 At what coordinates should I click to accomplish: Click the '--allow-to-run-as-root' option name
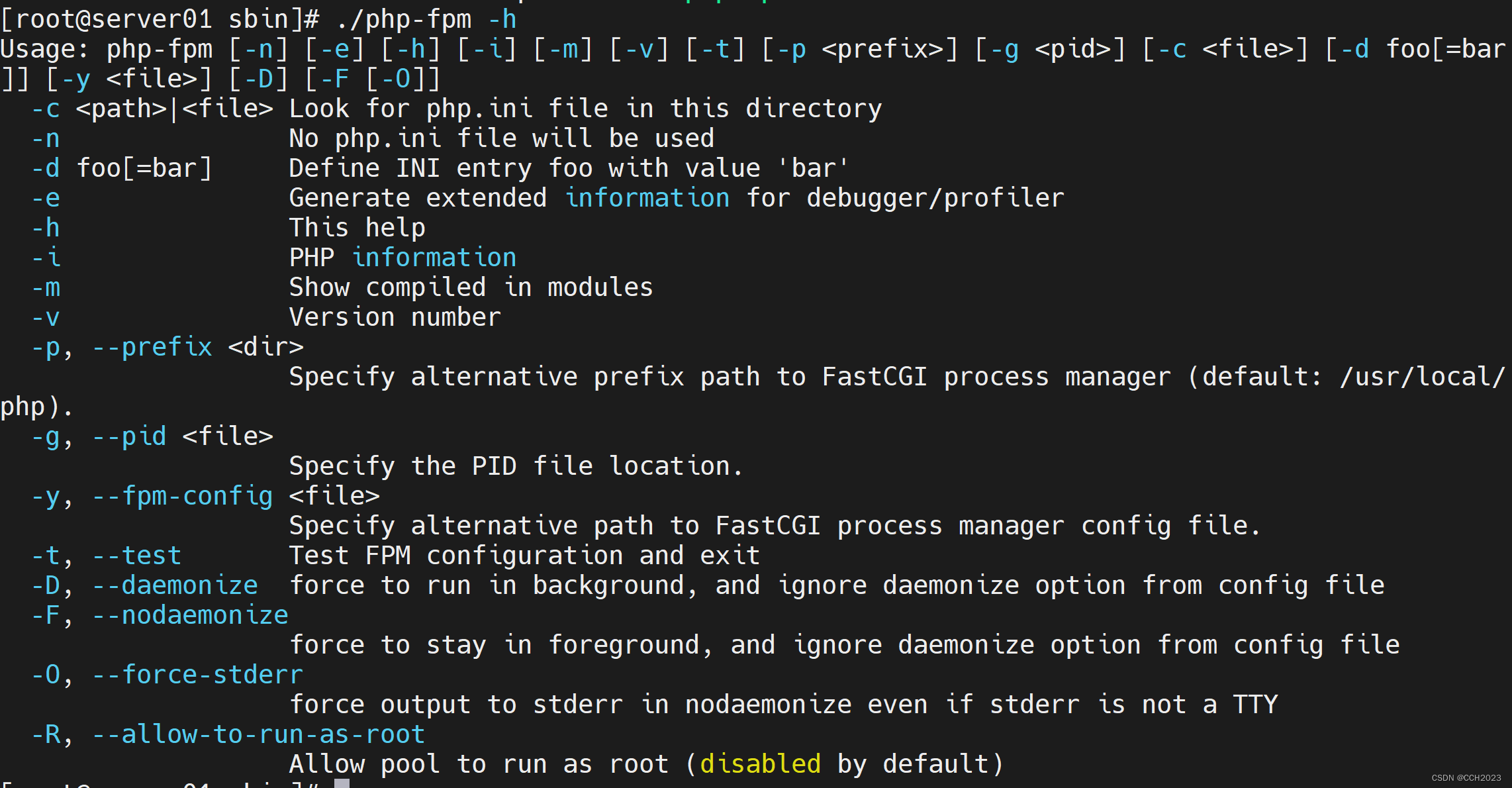pyautogui.click(x=259, y=734)
